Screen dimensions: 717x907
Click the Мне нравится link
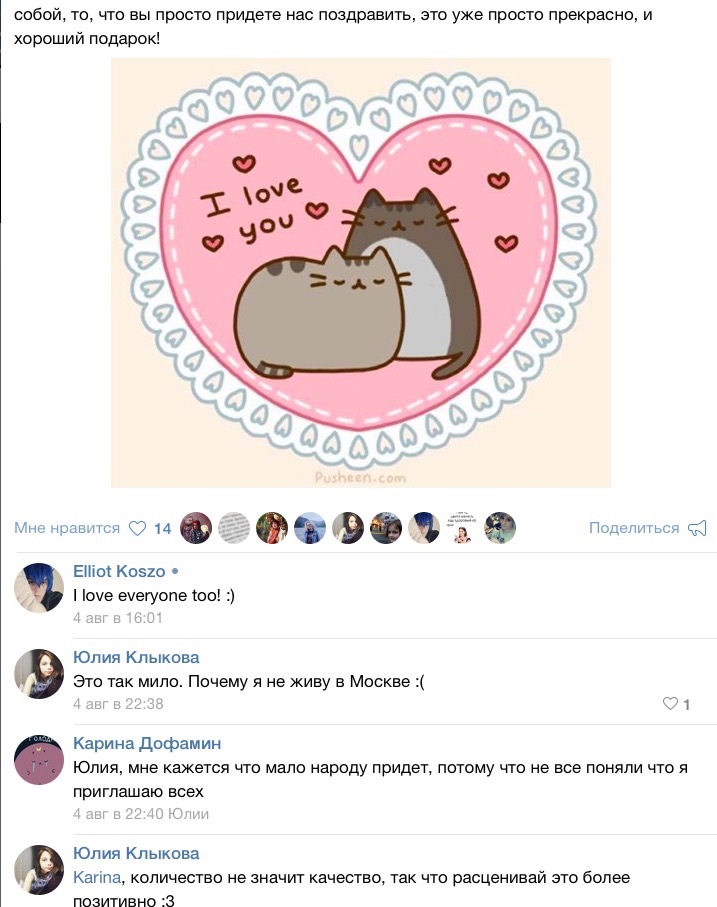(x=67, y=528)
